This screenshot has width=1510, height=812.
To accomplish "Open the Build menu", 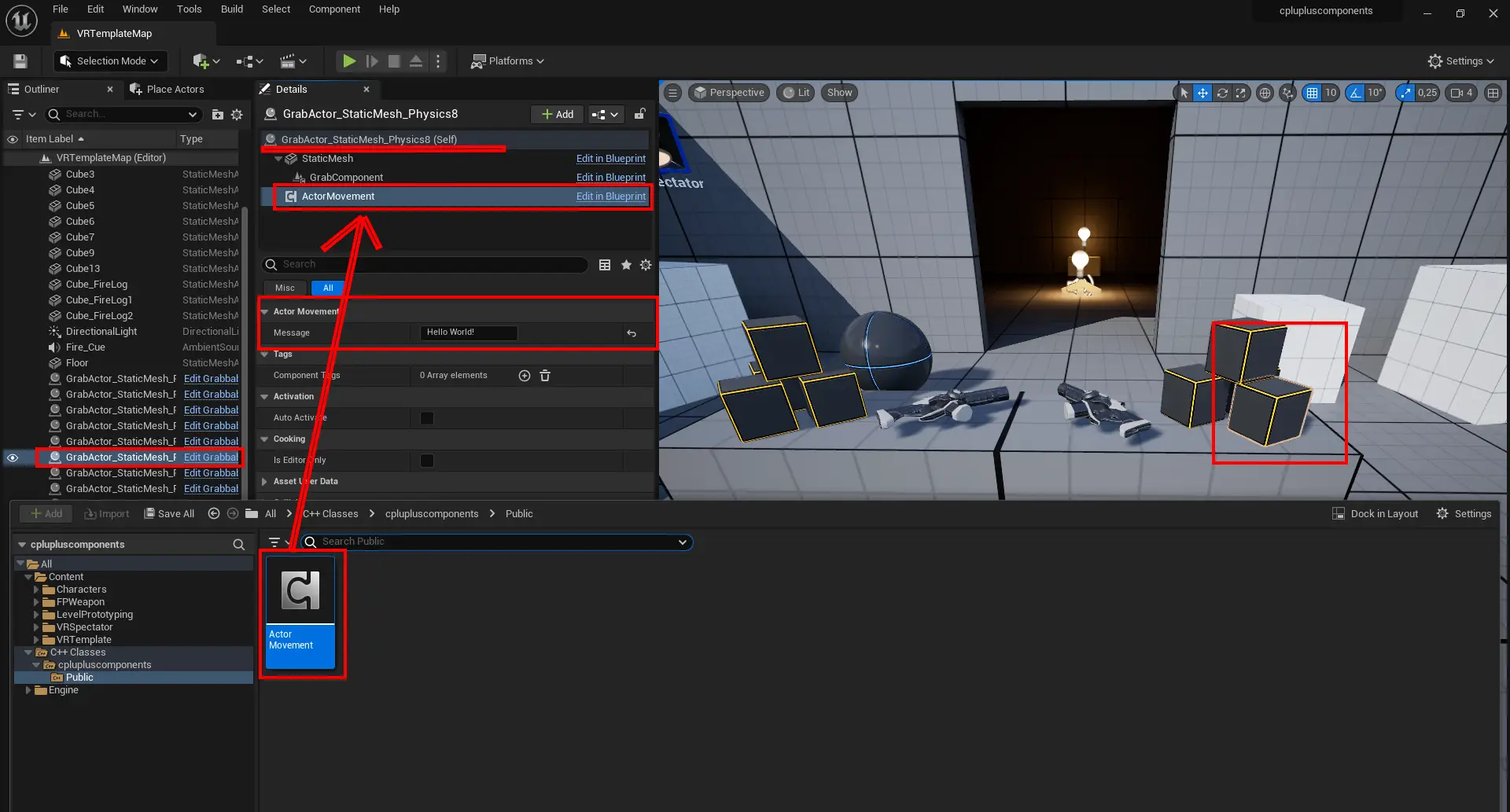I will coord(231,9).
